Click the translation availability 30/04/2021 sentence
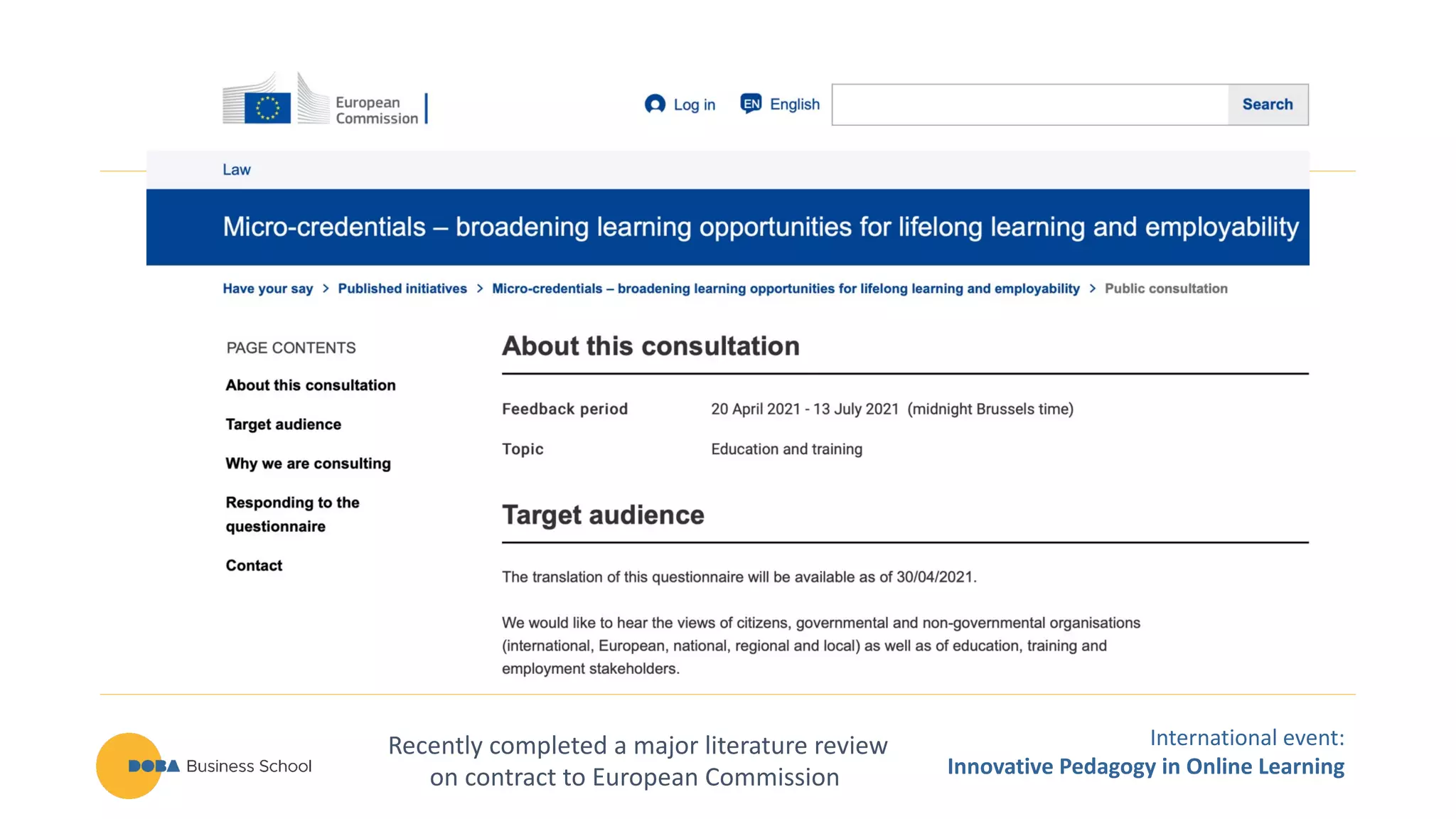 [739, 577]
